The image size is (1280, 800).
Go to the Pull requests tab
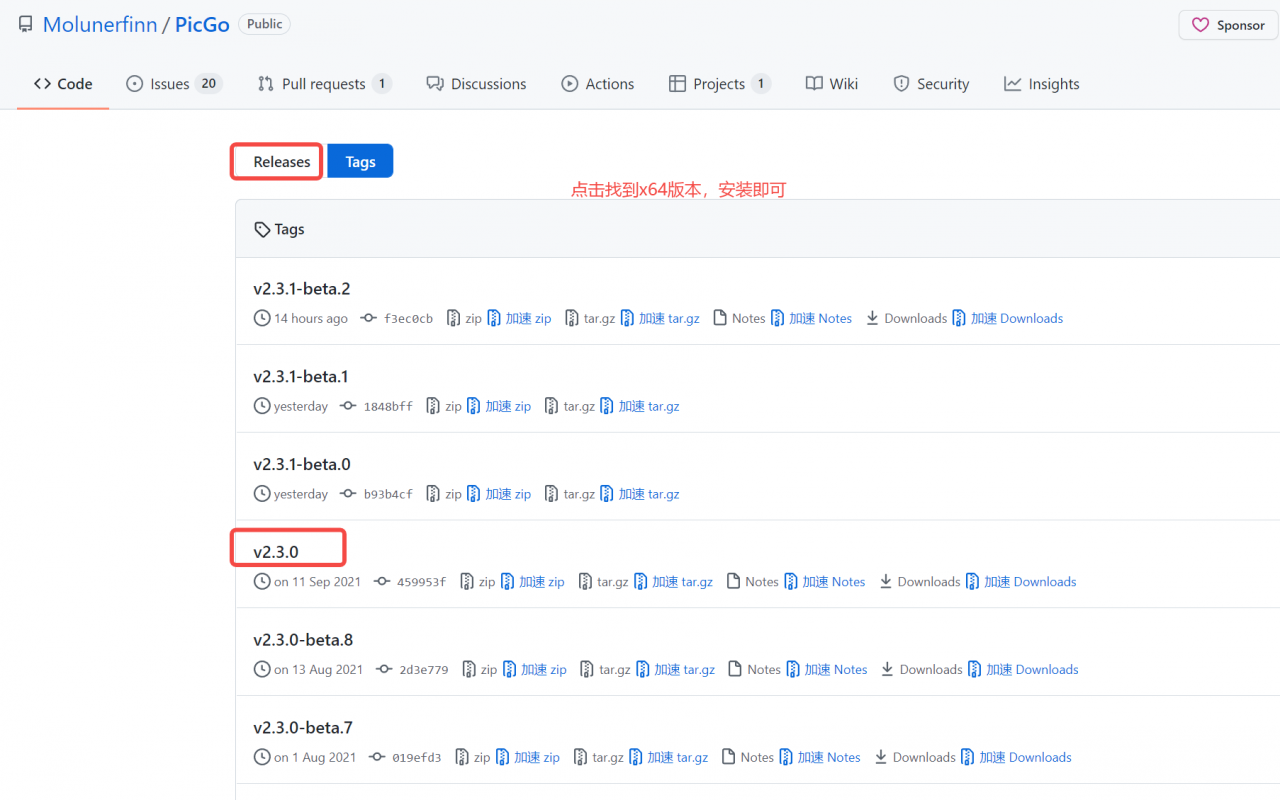324,84
